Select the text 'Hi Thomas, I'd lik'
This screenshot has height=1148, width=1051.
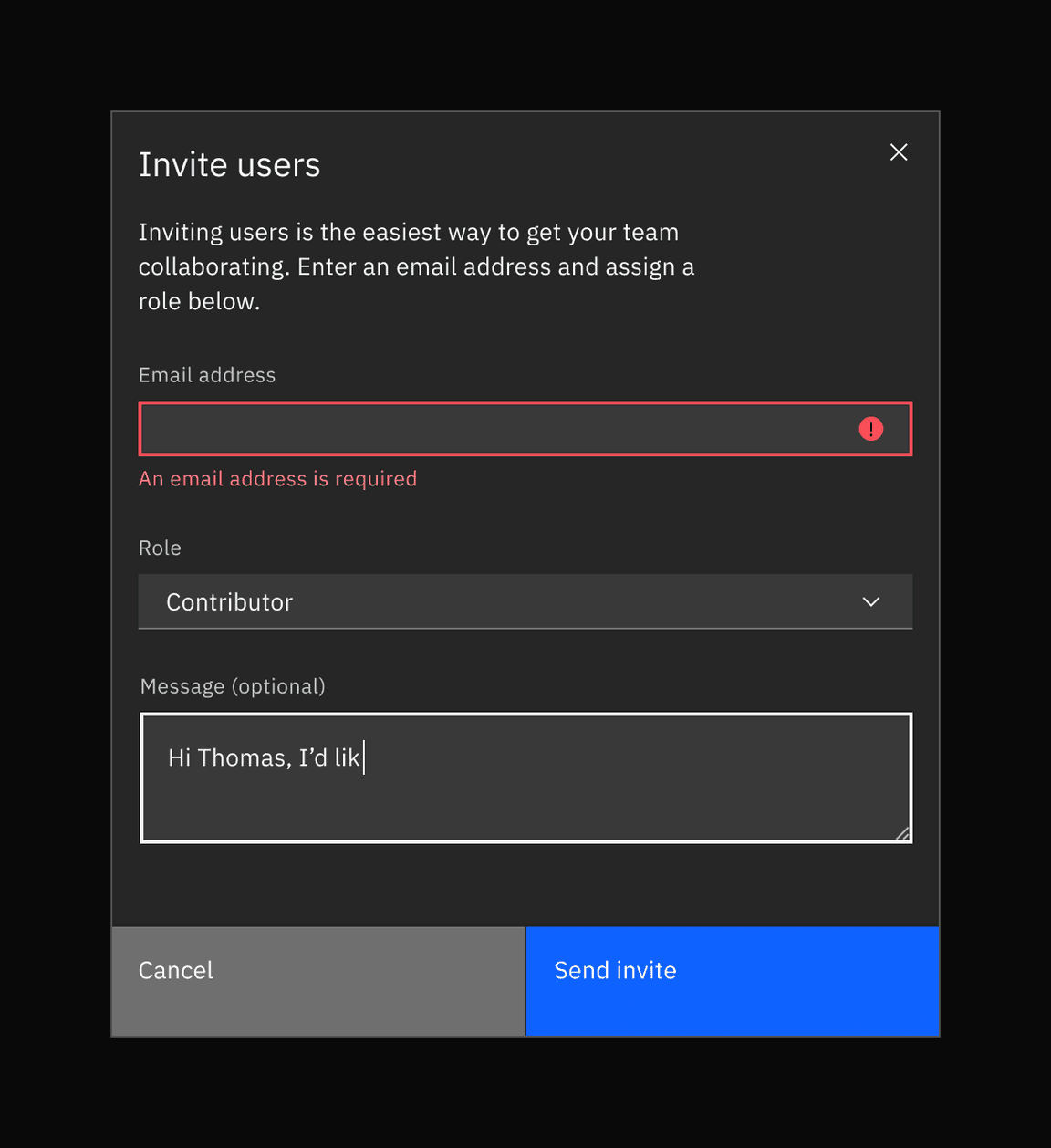coord(264,757)
